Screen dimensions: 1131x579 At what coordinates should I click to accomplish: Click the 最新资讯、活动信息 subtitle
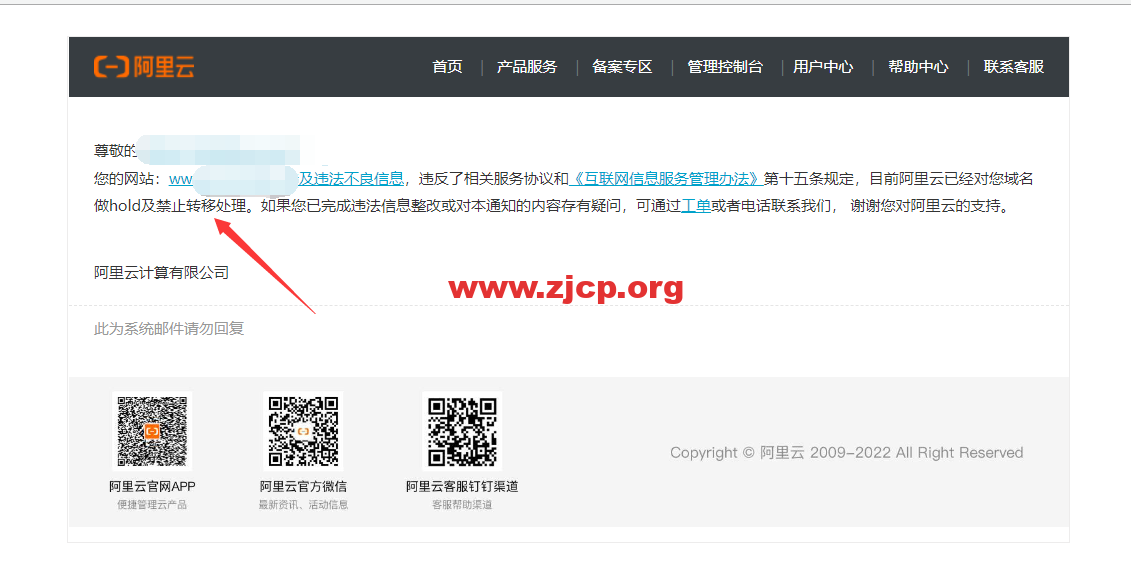pos(303,505)
